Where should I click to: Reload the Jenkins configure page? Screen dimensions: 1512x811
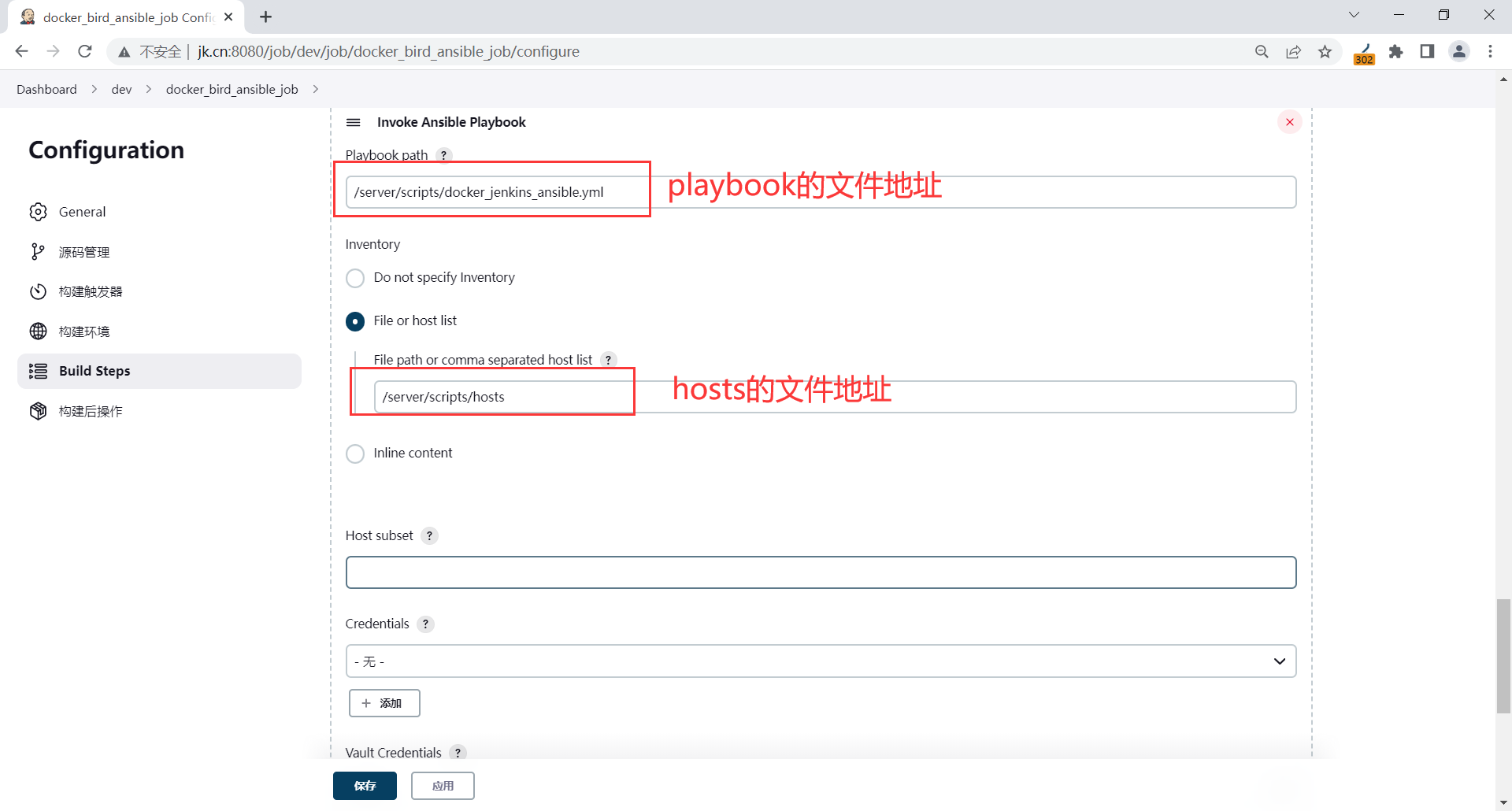click(x=85, y=51)
